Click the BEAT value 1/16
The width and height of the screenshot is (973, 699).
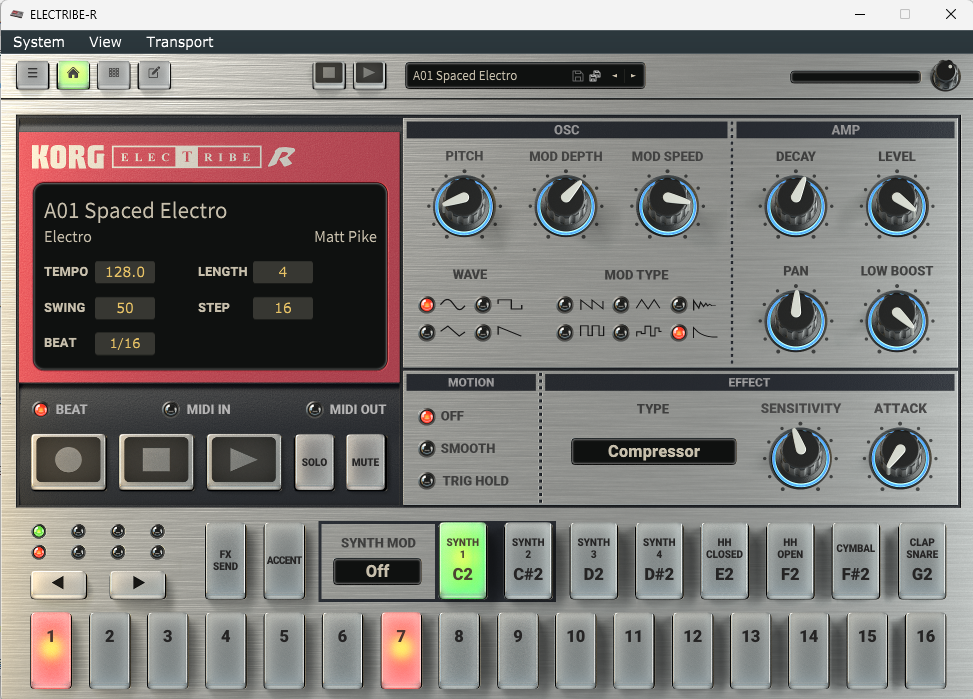[125, 343]
